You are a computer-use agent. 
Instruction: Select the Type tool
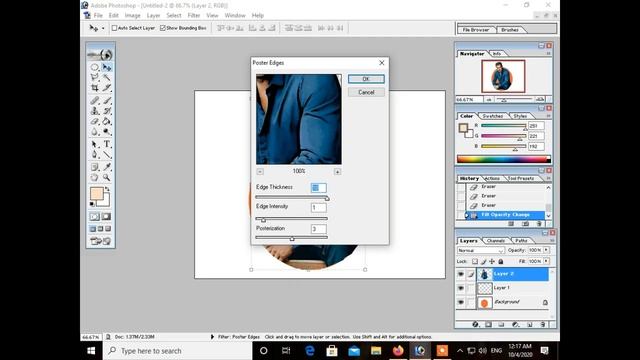pyautogui.click(x=107, y=144)
